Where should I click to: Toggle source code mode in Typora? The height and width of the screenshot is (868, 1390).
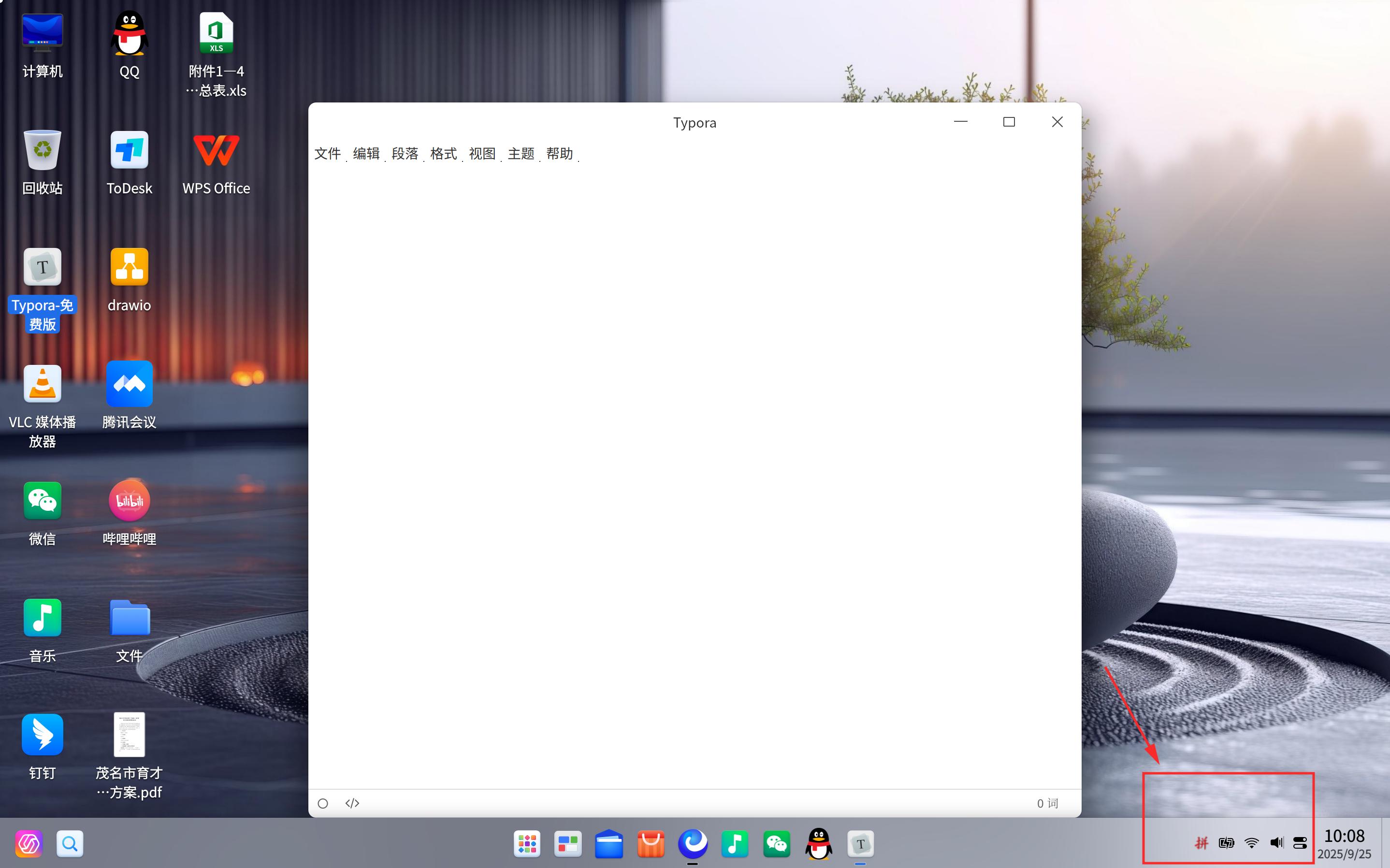pyautogui.click(x=352, y=803)
